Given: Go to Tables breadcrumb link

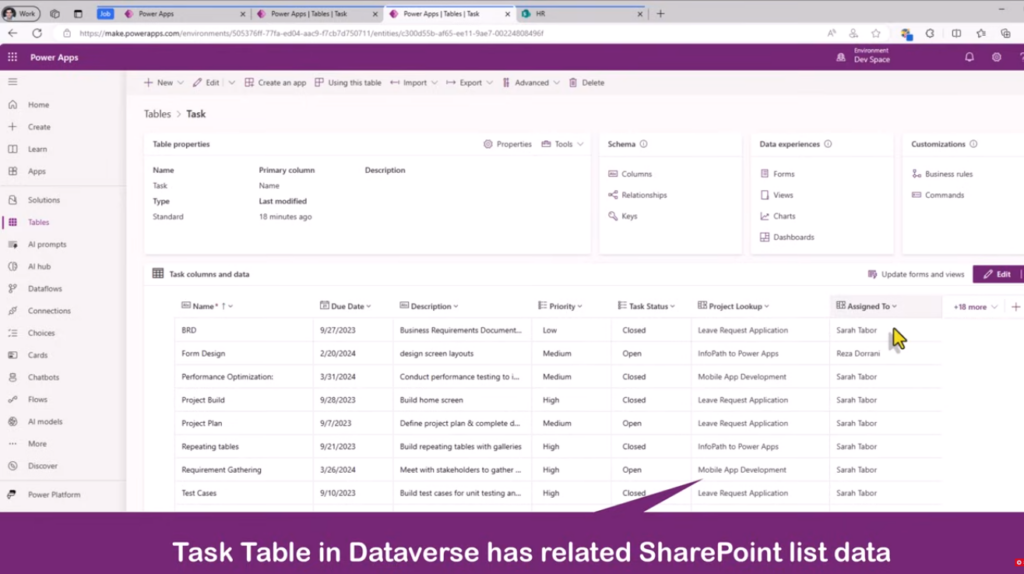Looking at the screenshot, I should click(x=157, y=114).
